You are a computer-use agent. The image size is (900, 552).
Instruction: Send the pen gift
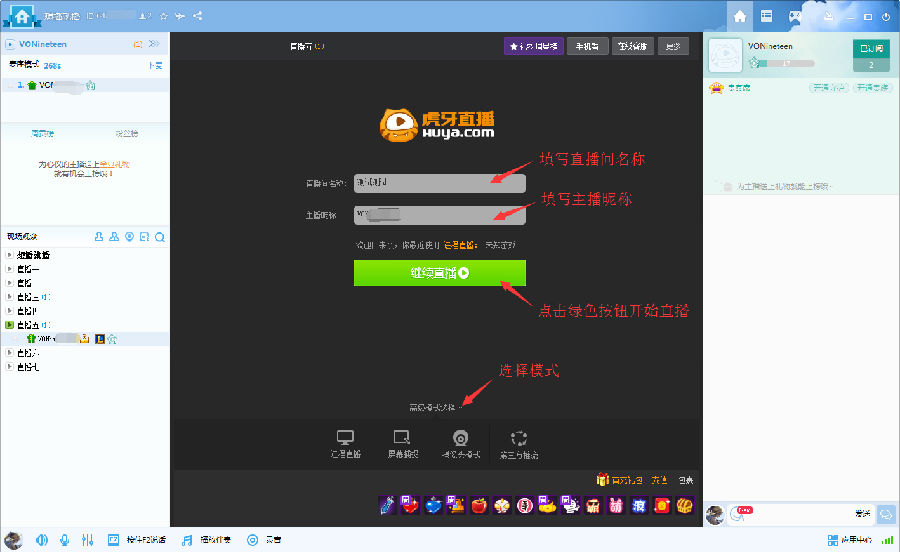click(x=387, y=506)
